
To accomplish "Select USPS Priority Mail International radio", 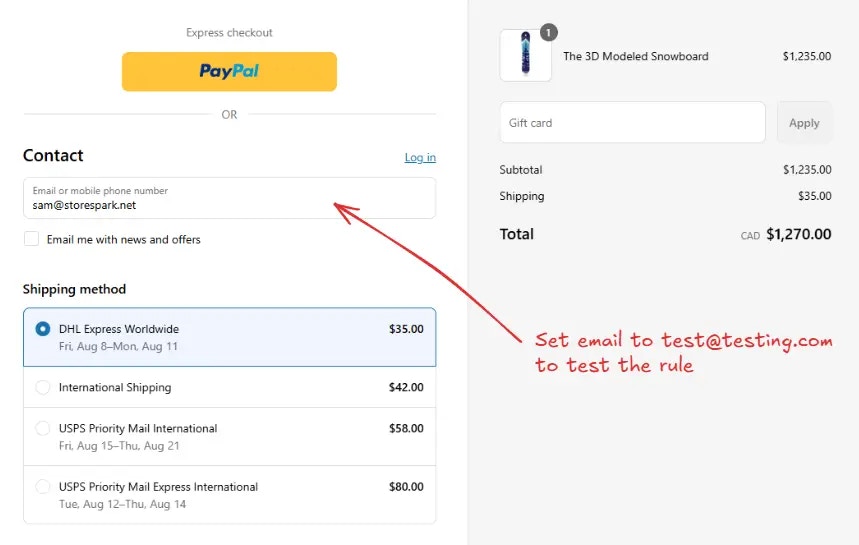I will 43,428.
